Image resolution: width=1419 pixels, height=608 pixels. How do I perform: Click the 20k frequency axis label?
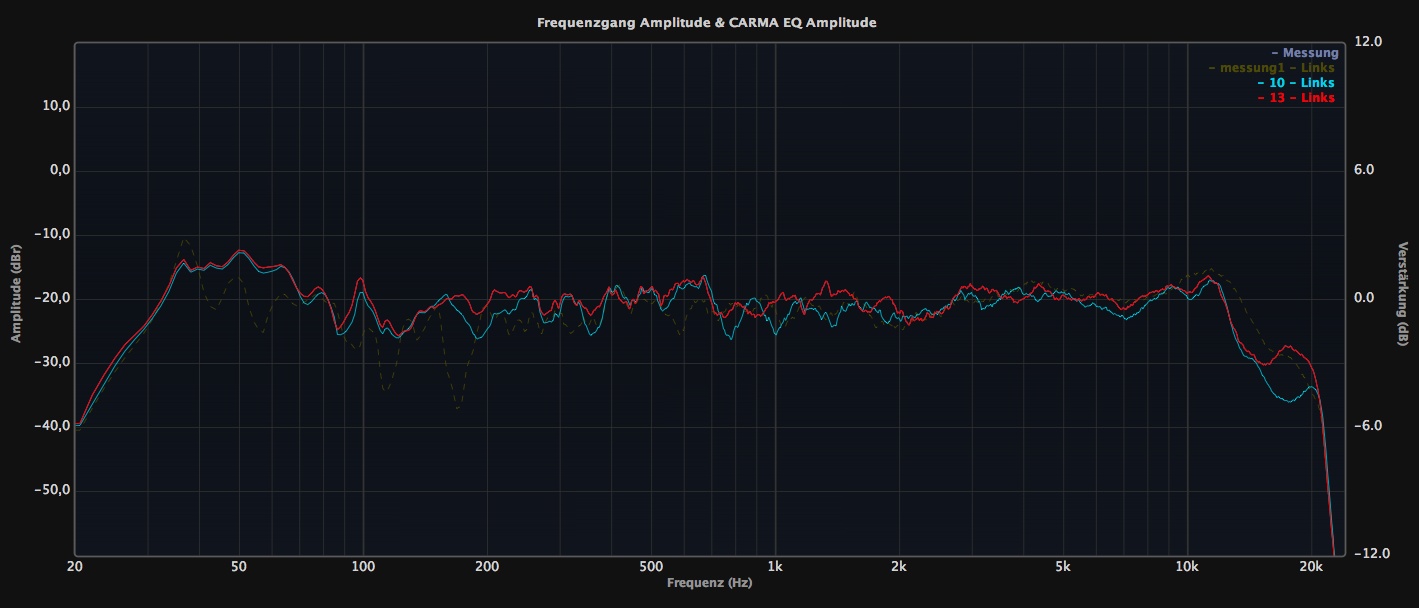coord(1311,567)
